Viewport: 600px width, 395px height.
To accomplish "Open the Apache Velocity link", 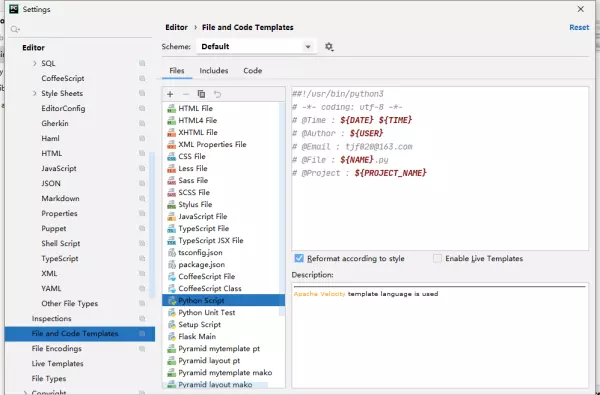I will tap(320, 294).
